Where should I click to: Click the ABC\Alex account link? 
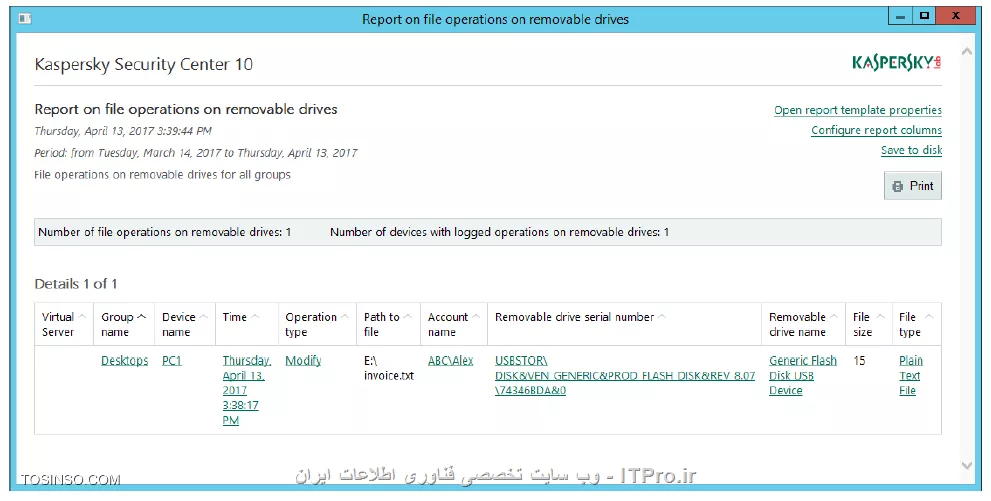point(451,361)
